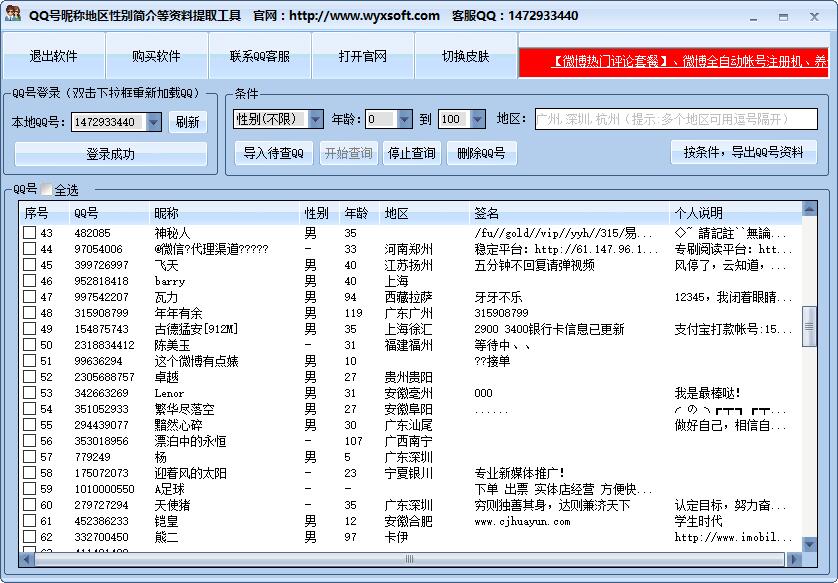Screen dimensions: 838x583
Task: Open the red 微博热门评论套餐 banner link
Action: [673, 62]
